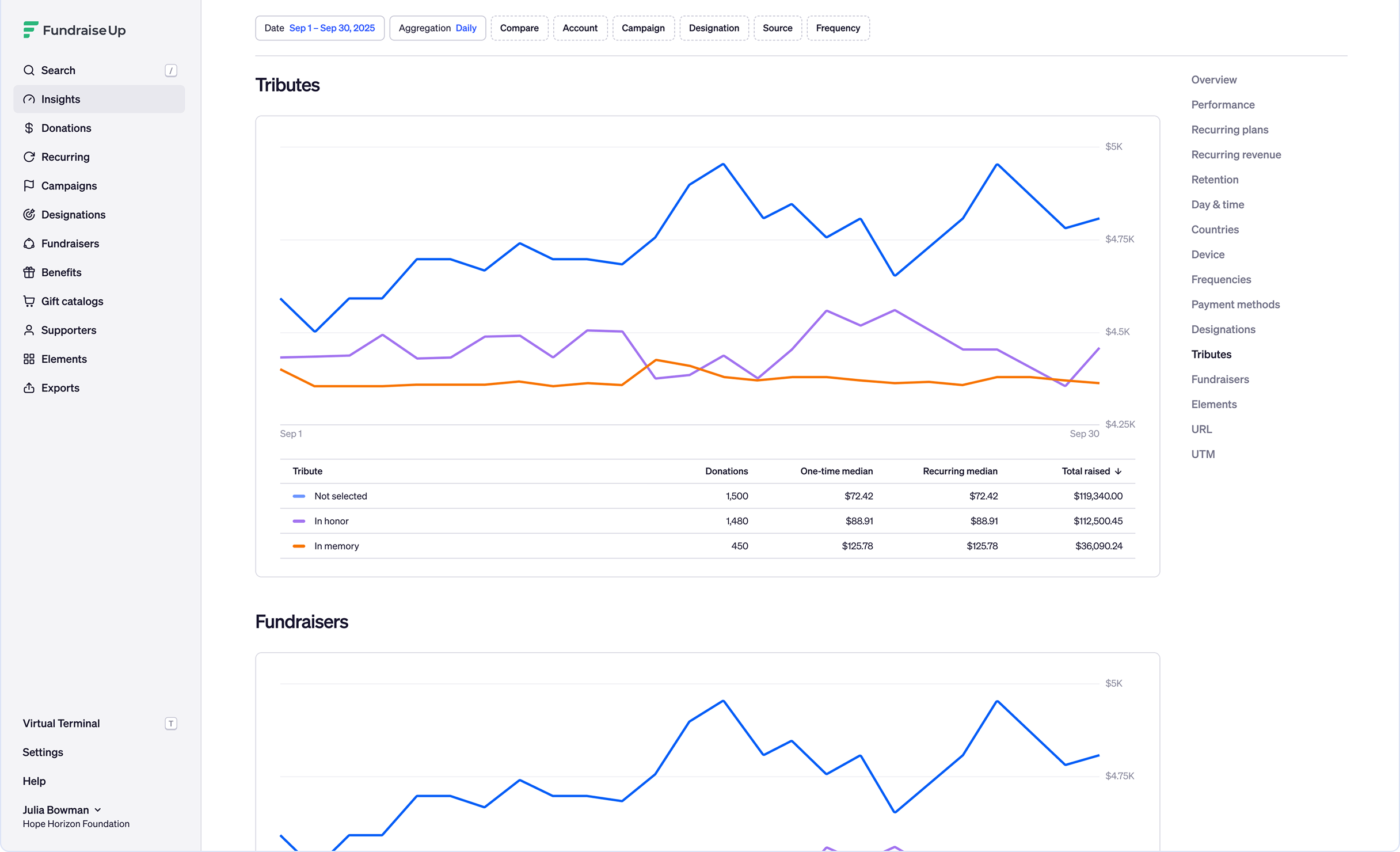Open the Aggregation Daily dropdown
This screenshot has width=1400, height=852.
point(438,28)
